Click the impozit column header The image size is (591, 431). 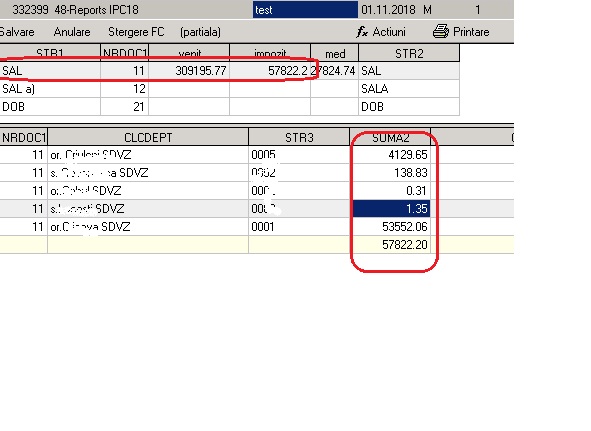[270, 53]
